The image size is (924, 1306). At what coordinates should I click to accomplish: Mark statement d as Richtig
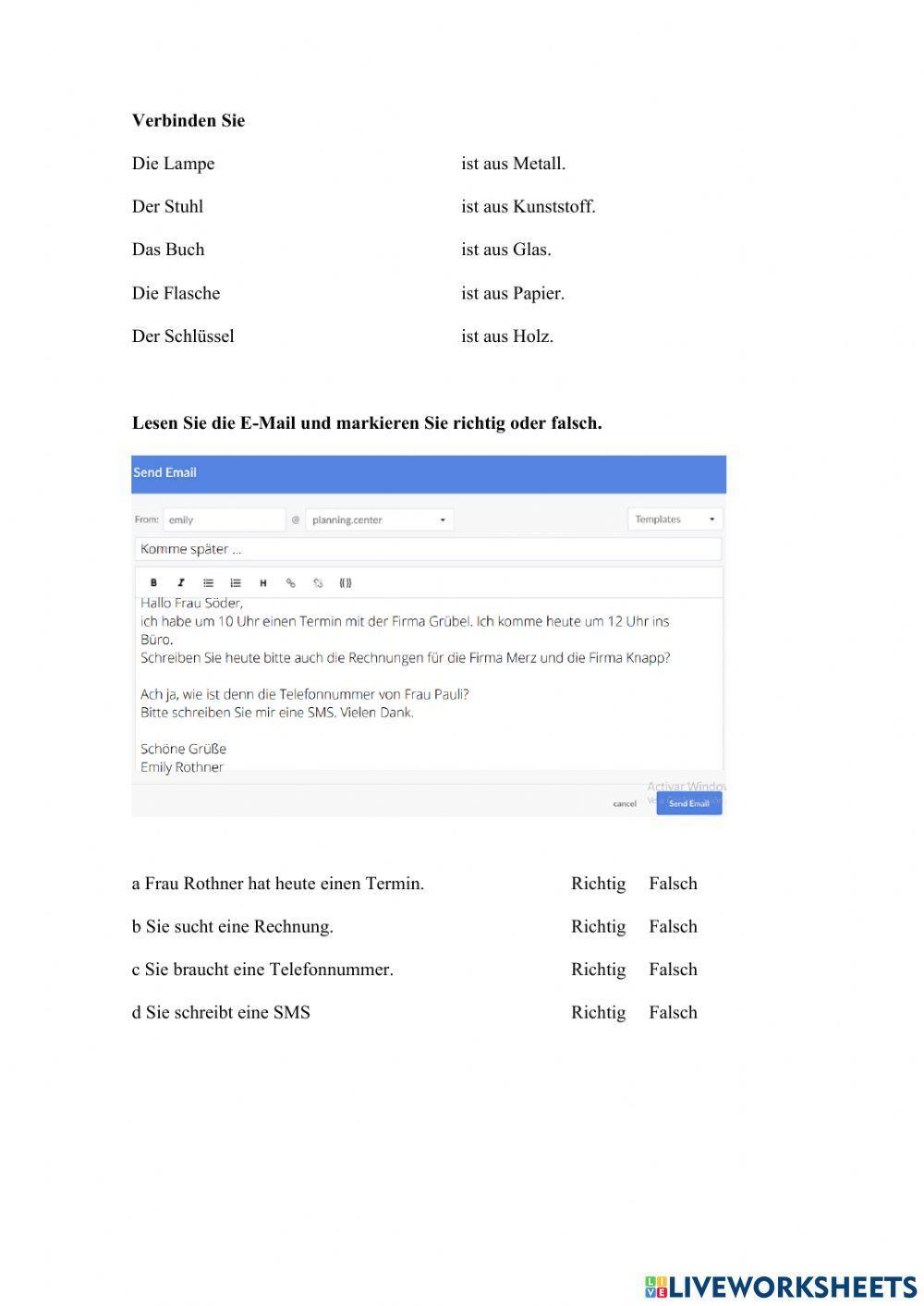pos(598,1012)
